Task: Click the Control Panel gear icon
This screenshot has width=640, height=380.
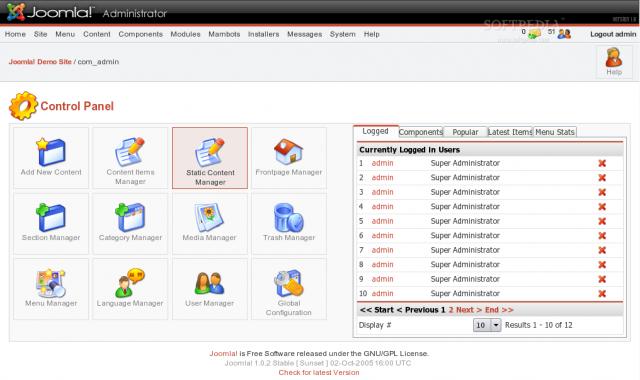Action: tap(23, 106)
